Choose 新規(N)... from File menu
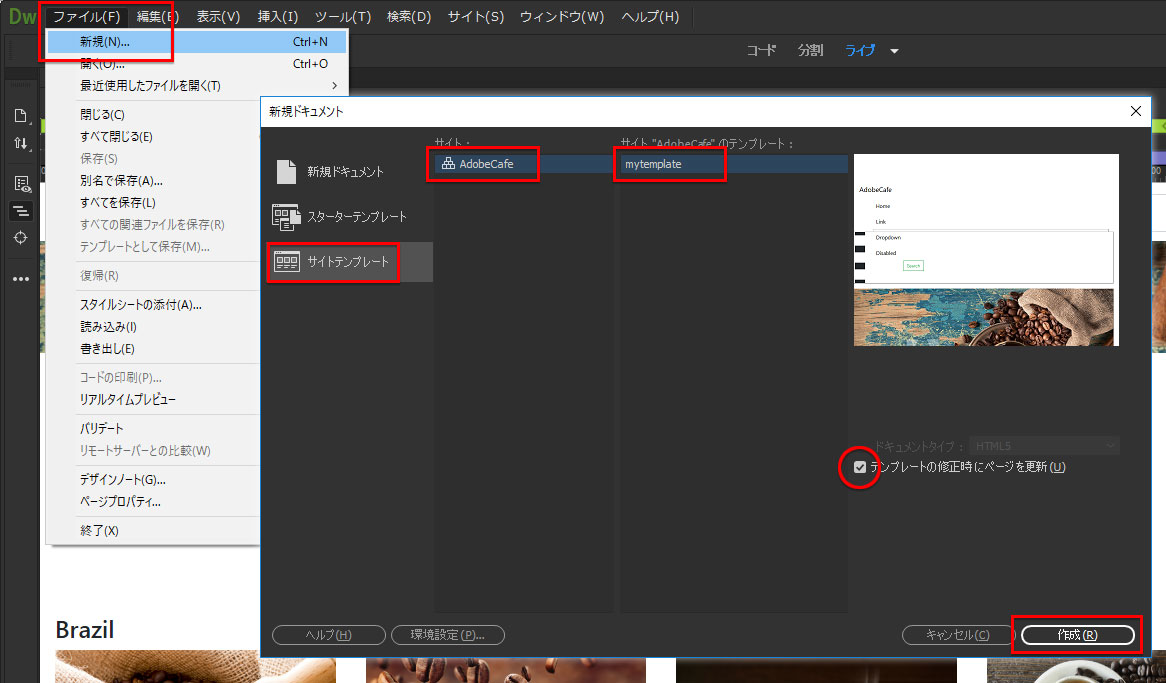Screen dimensions: 1166x683 coord(105,42)
